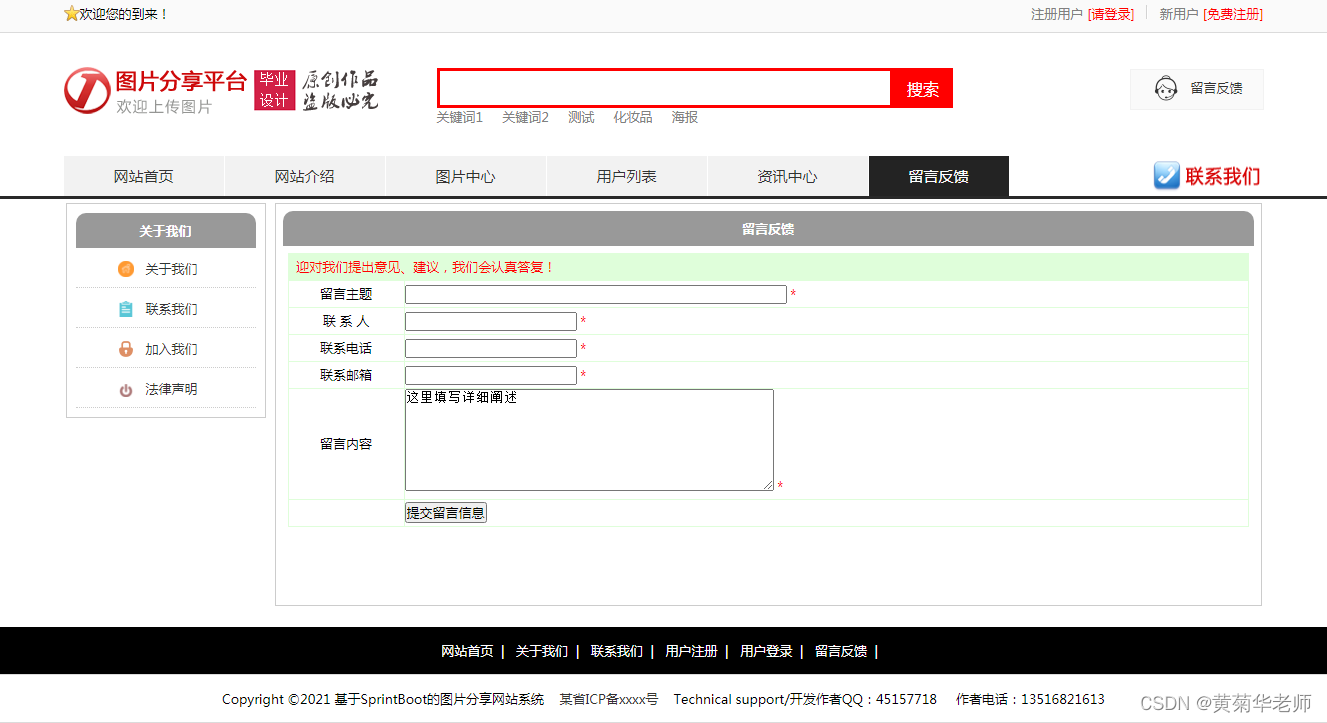Open the 图片中心 navigation tab
This screenshot has height=723, width=1327.
click(x=466, y=176)
